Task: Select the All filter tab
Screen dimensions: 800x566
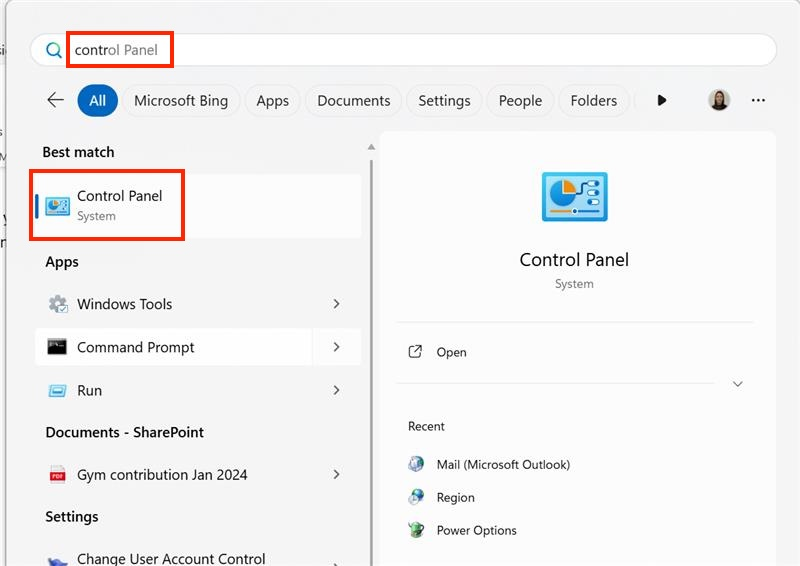Action: coord(97,101)
